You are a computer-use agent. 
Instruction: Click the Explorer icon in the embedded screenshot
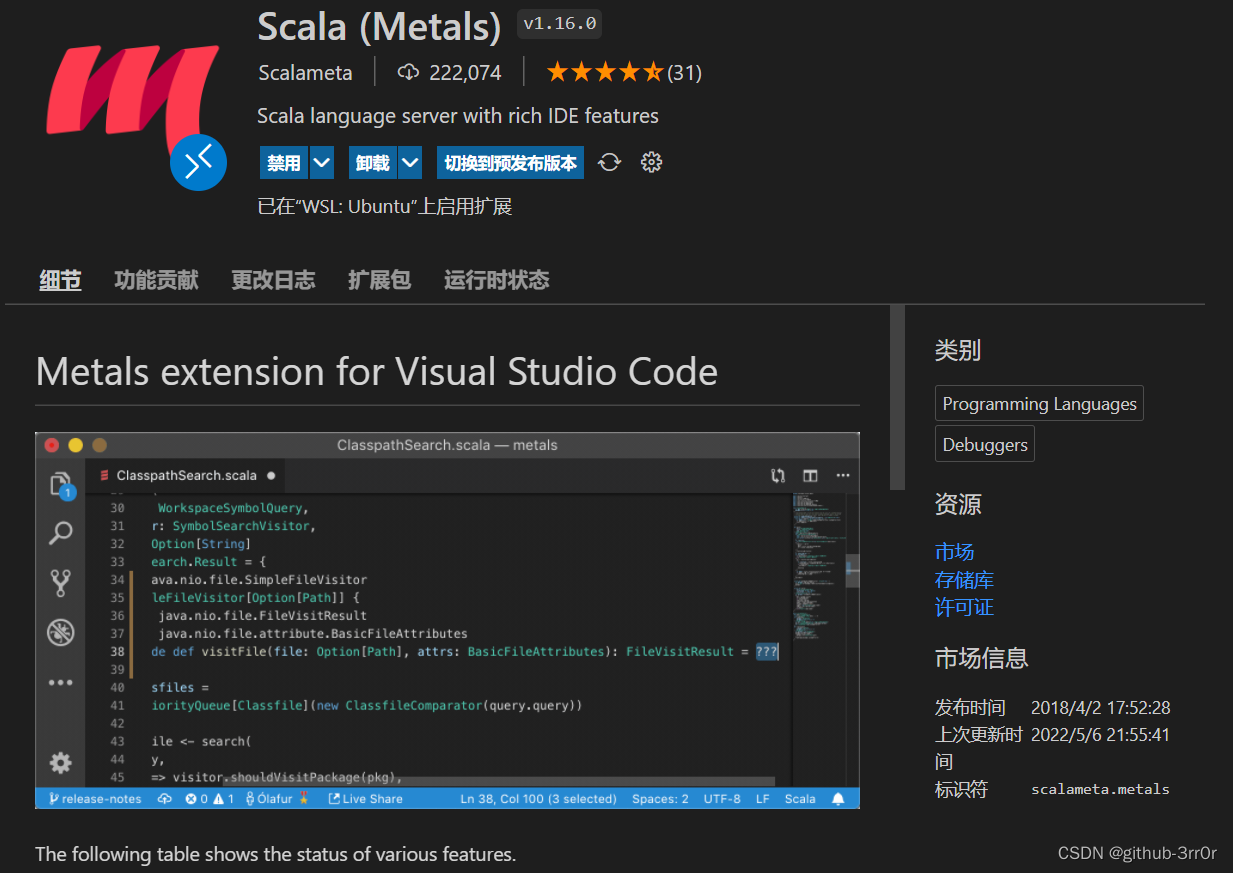pyautogui.click(x=61, y=485)
